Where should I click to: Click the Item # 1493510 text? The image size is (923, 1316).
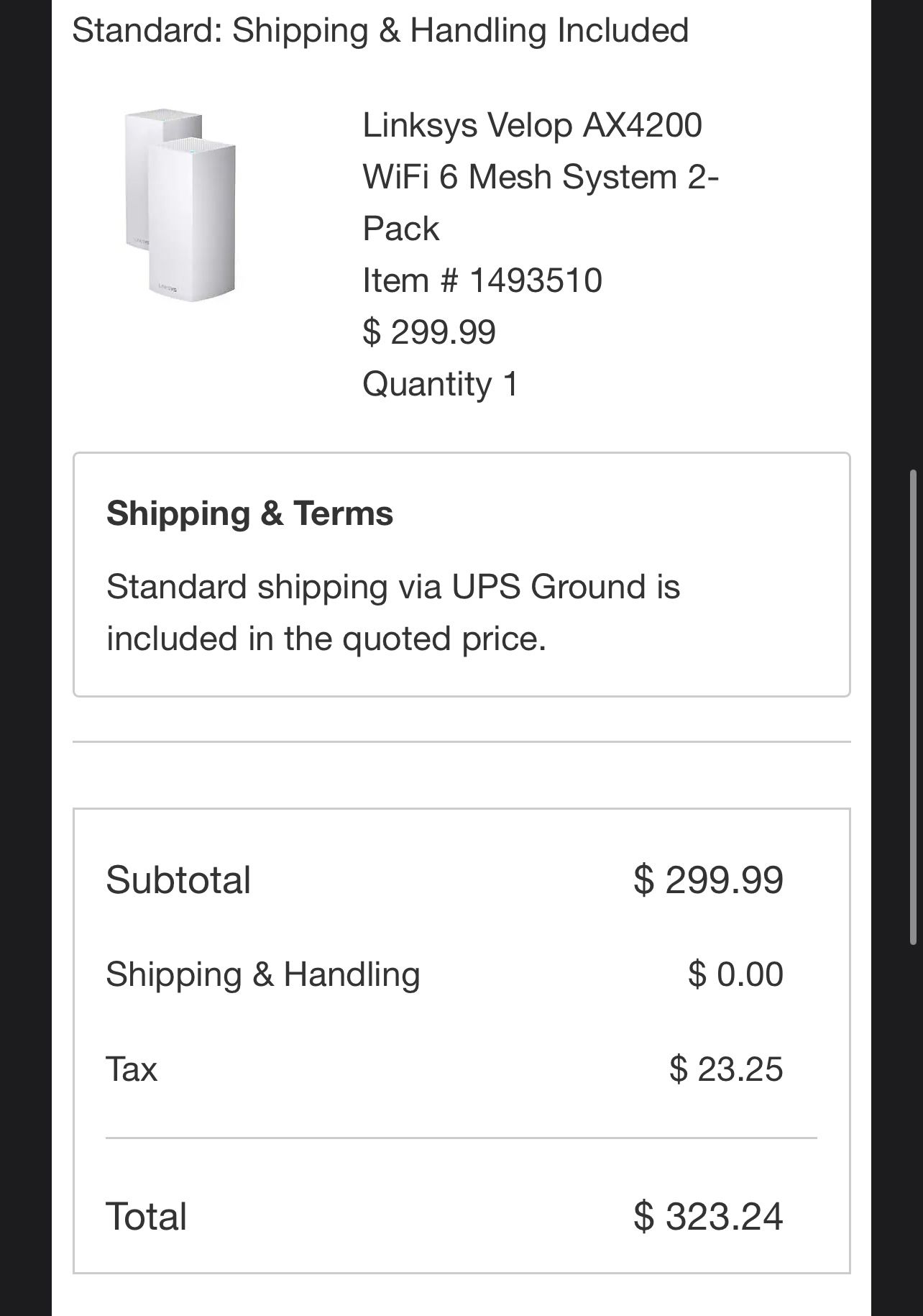tap(482, 280)
